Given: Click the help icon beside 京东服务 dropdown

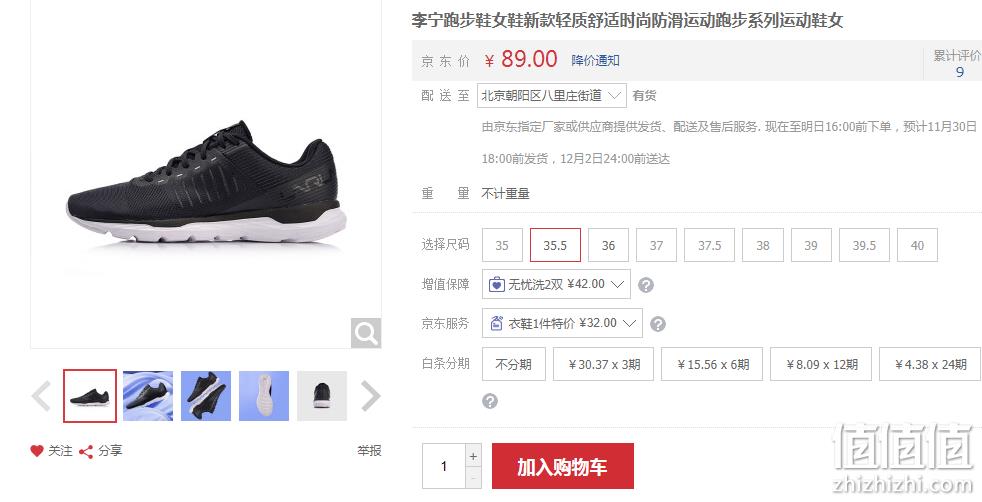Looking at the screenshot, I should tap(658, 324).
